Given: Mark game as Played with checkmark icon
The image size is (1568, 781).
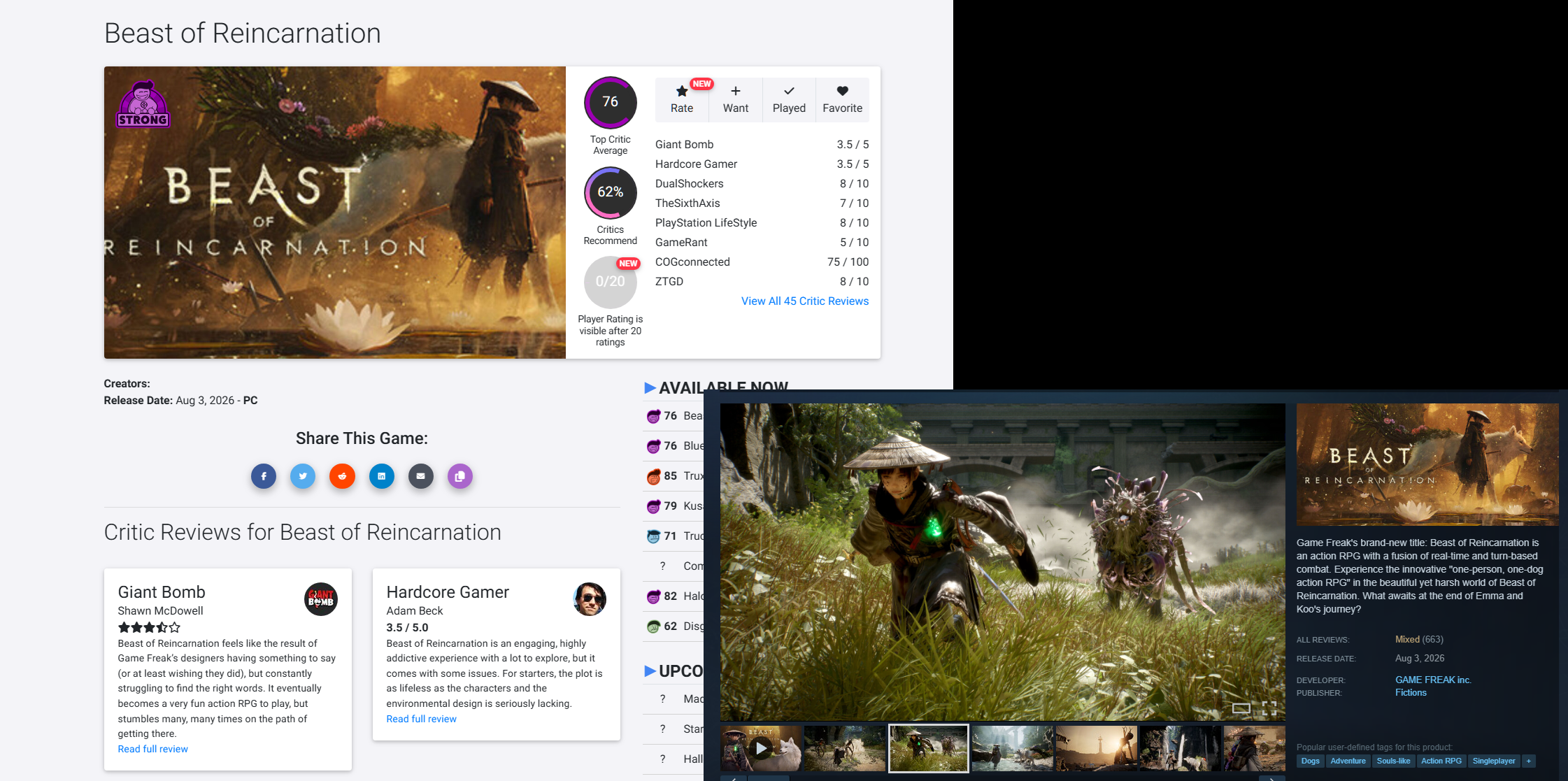Looking at the screenshot, I should point(789,91).
